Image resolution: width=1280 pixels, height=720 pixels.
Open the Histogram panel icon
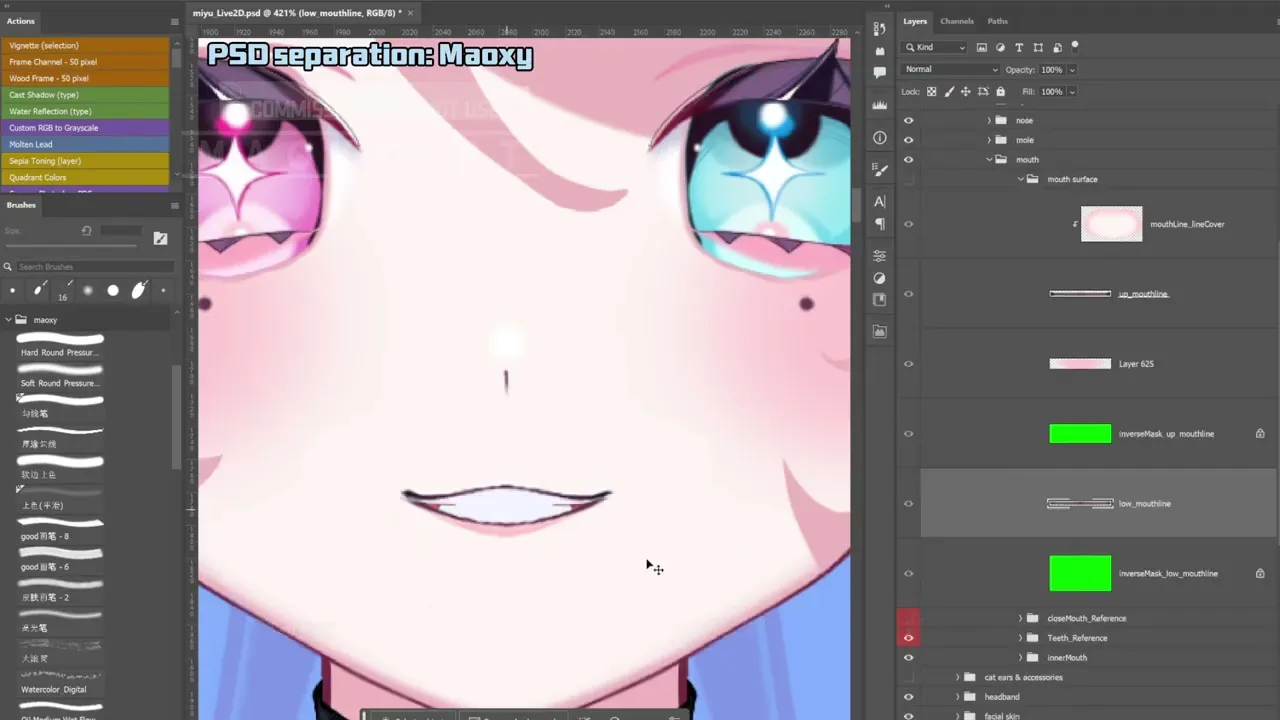pyautogui.click(x=880, y=104)
